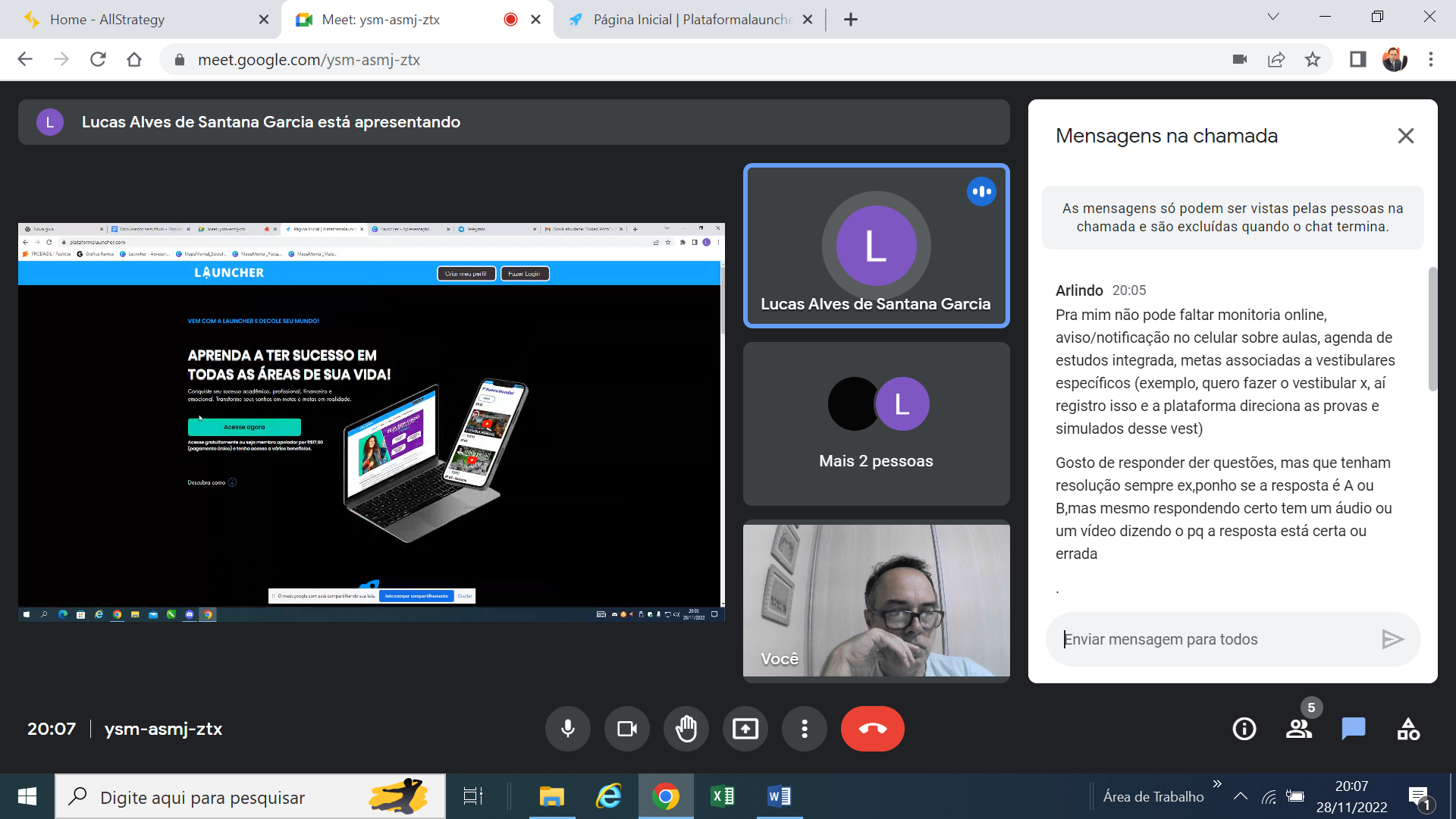The height and width of the screenshot is (819, 1456).
Task: Open a new browser tab
Action: click(x=850, y=20)
